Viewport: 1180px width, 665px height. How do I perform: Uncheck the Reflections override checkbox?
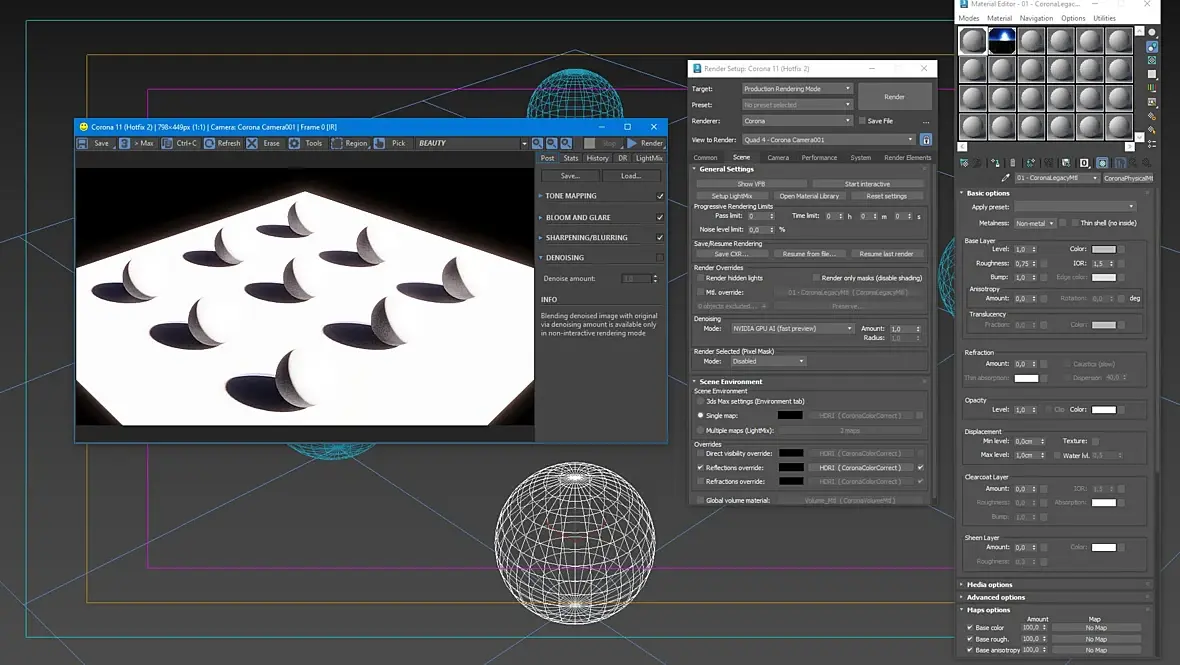click(700, 467)
